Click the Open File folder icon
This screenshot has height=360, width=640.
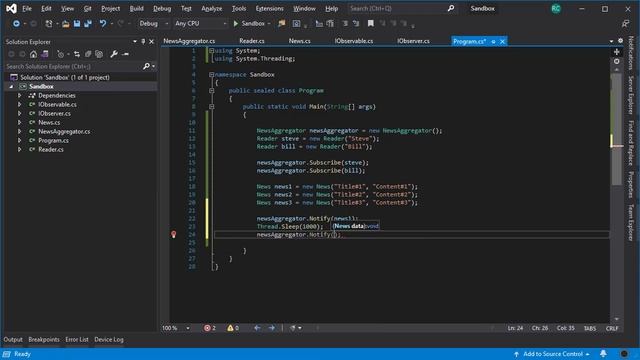tap(66, 24)
